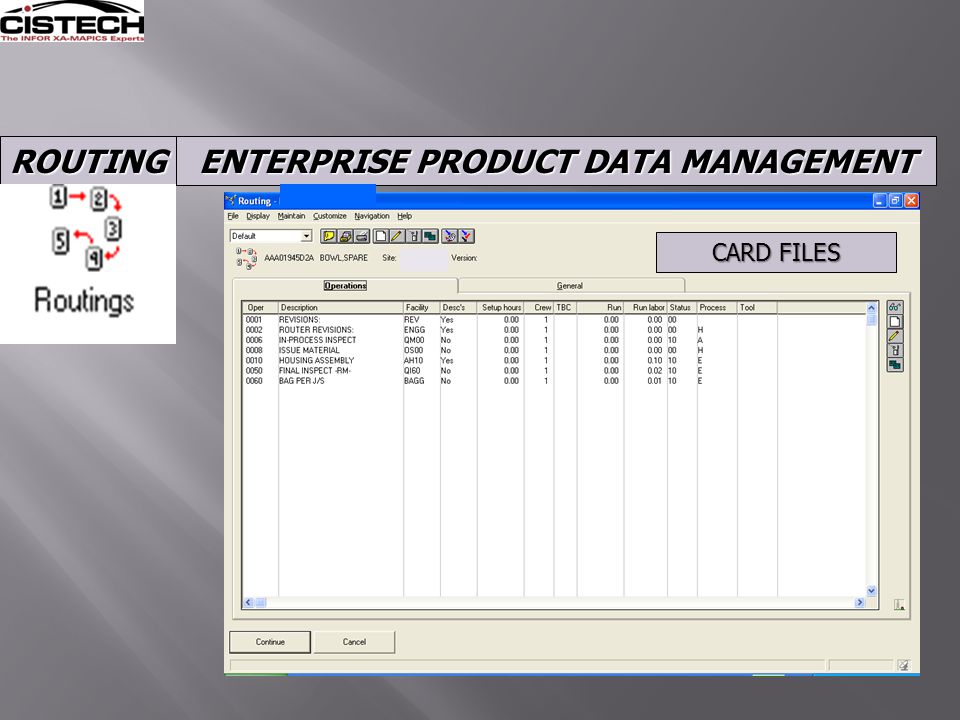Close the Routing window
The width and height of the screenshot is (960, 720).
[x=911, y=200]
